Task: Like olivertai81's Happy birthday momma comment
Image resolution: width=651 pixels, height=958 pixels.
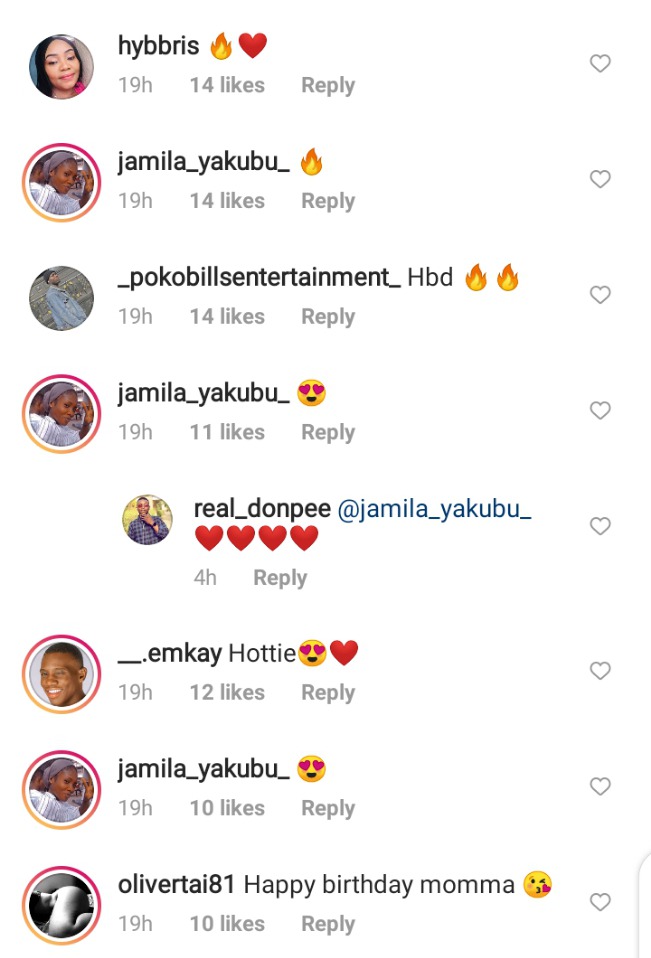Action: [600, 902]
